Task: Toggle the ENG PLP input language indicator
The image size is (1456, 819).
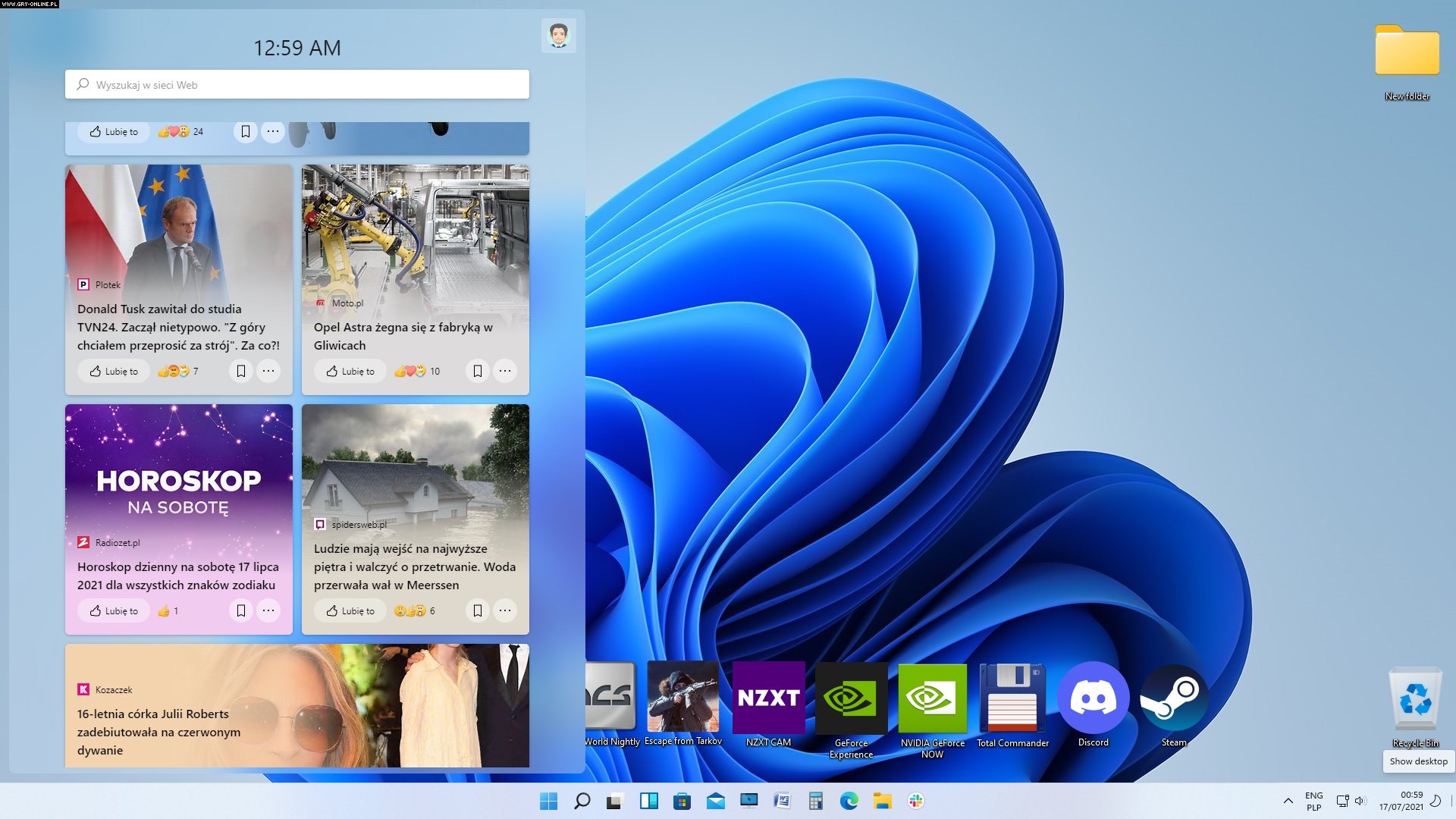Action: (x=1313, y=801)
